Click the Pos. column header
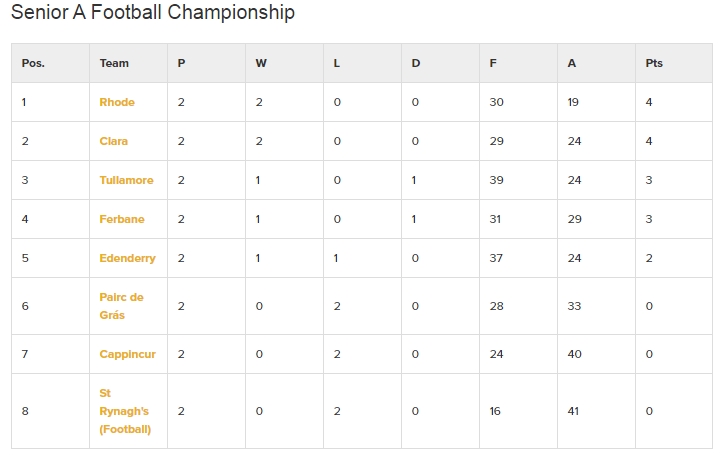 tap(33, 63)
